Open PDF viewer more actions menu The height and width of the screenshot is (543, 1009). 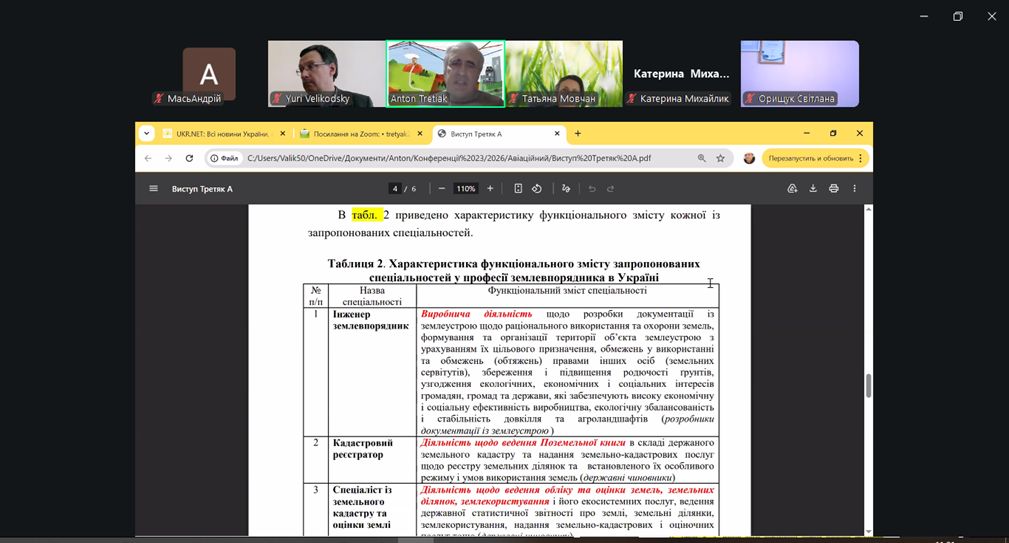pyautogui.click(x=854, y=188)
